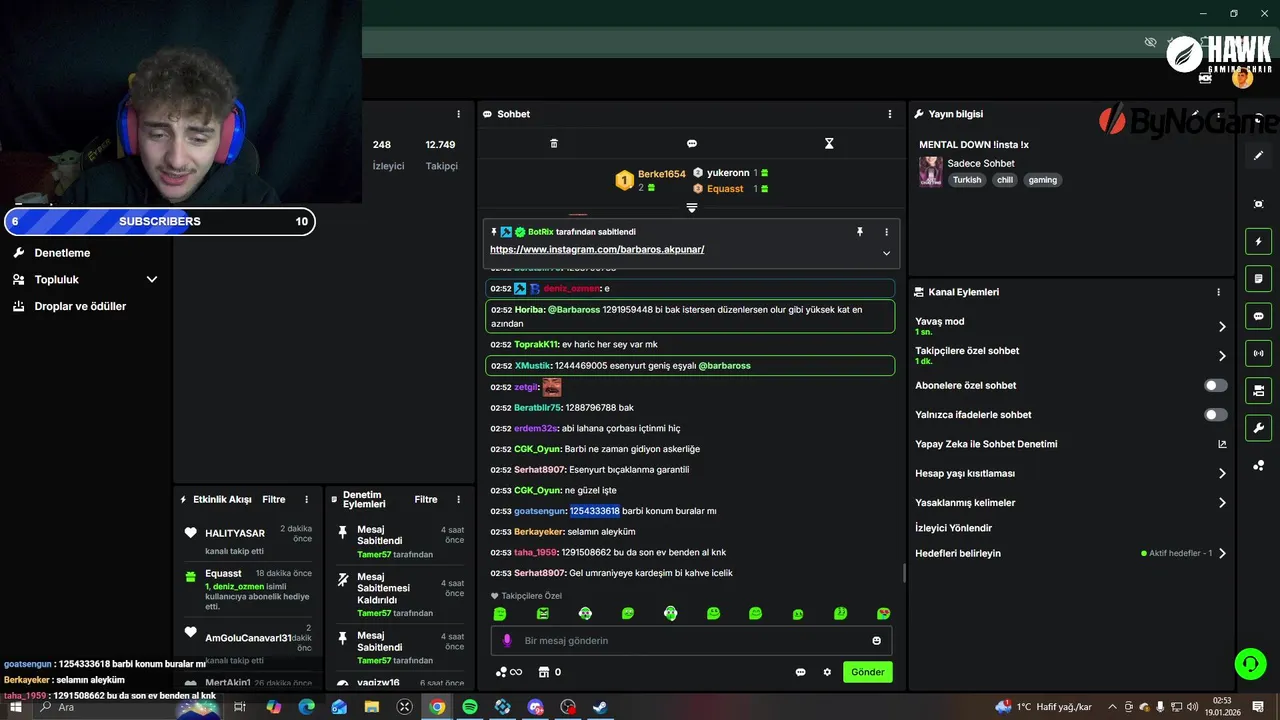Click username Serhat8907 in the last message
Screen dimensions: 1280x720
[540, 573]
